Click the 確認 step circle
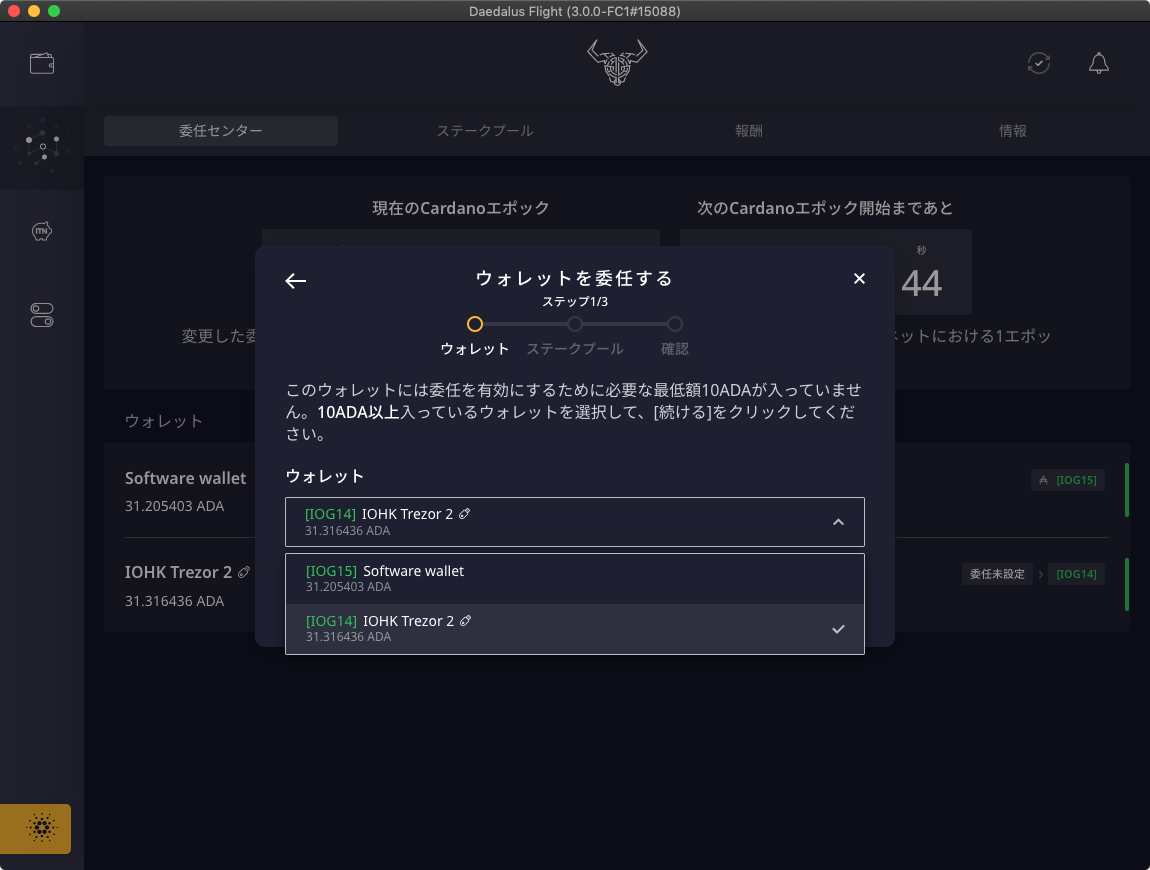Image resolution: width=1150 pixels, height=870 pixels. pyautogui.click(x=675, y=324)
